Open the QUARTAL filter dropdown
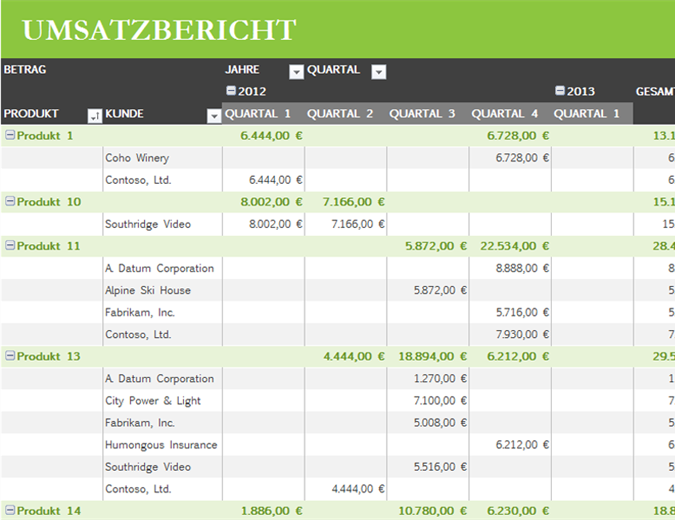 point(379,72)
